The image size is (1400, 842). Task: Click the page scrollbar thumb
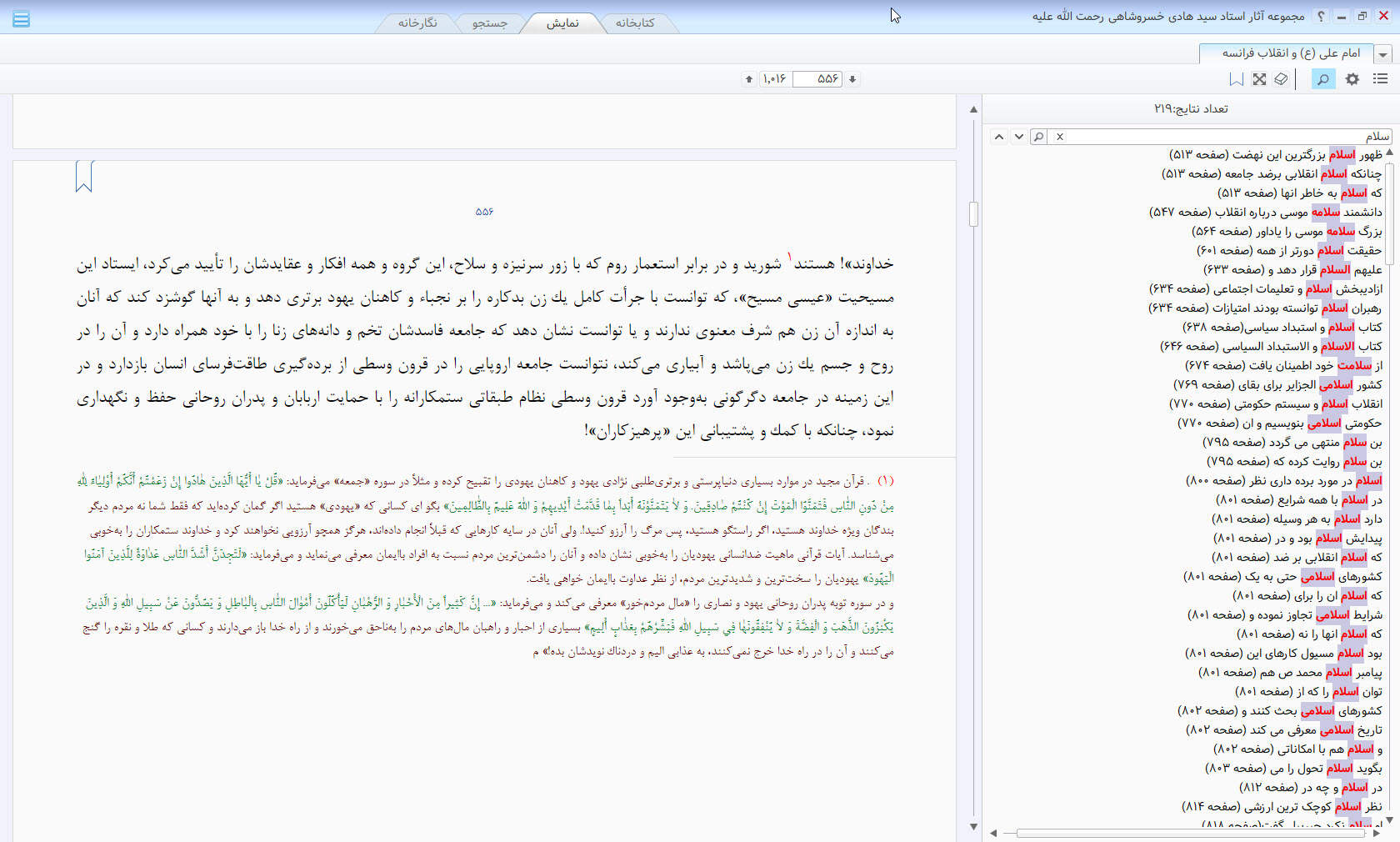click(973, 214)
